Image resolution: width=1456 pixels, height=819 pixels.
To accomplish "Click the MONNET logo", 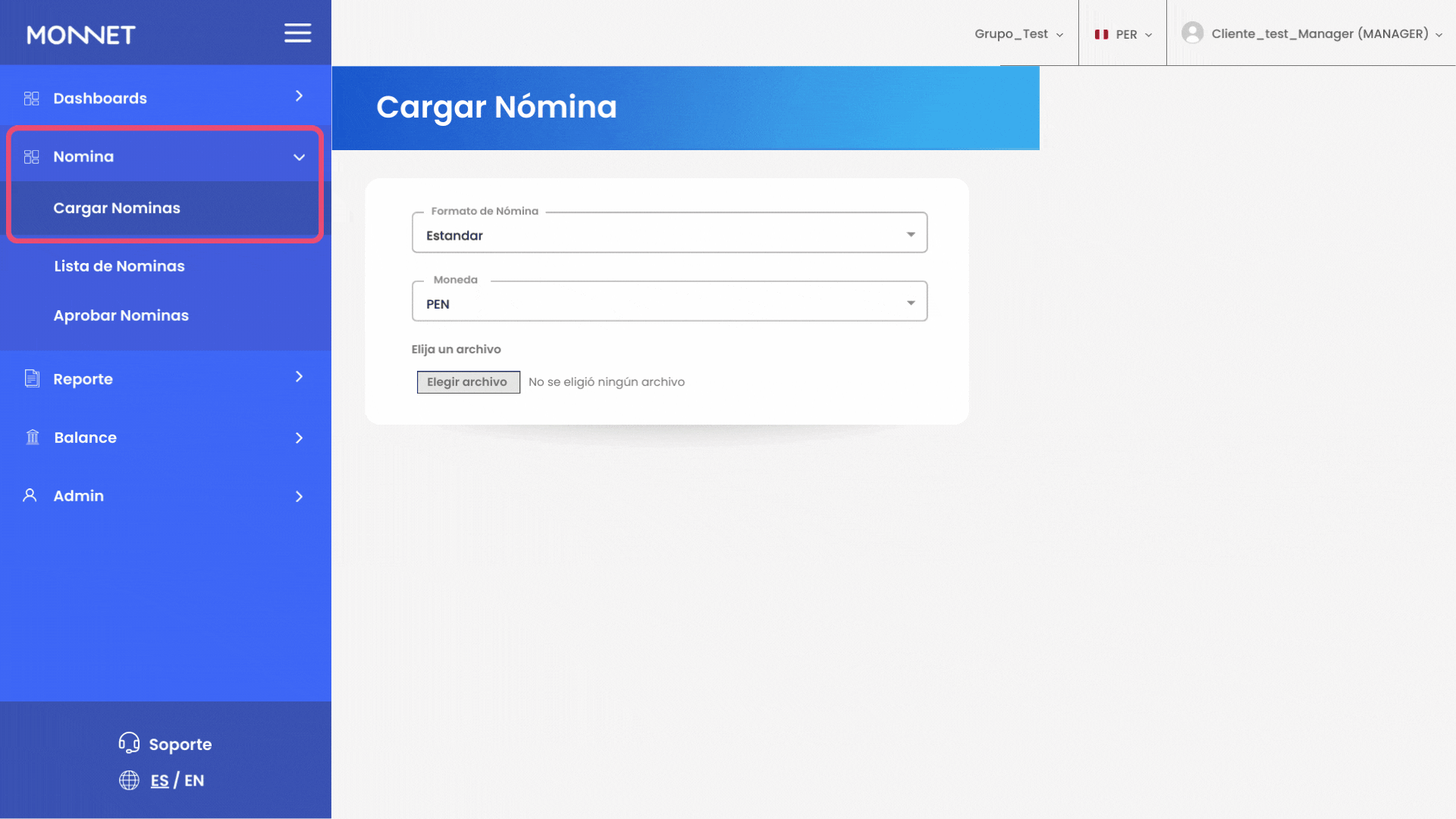I will [x=80, y=35].
